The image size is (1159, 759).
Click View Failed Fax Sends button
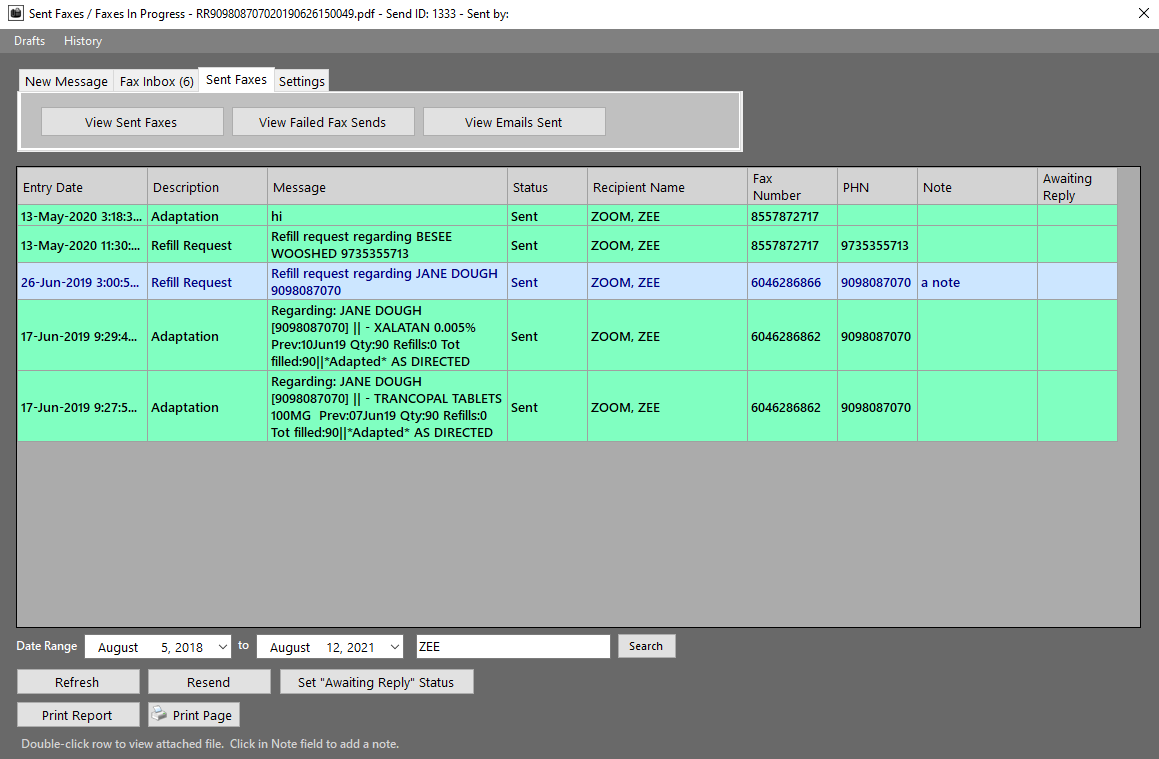322,122
